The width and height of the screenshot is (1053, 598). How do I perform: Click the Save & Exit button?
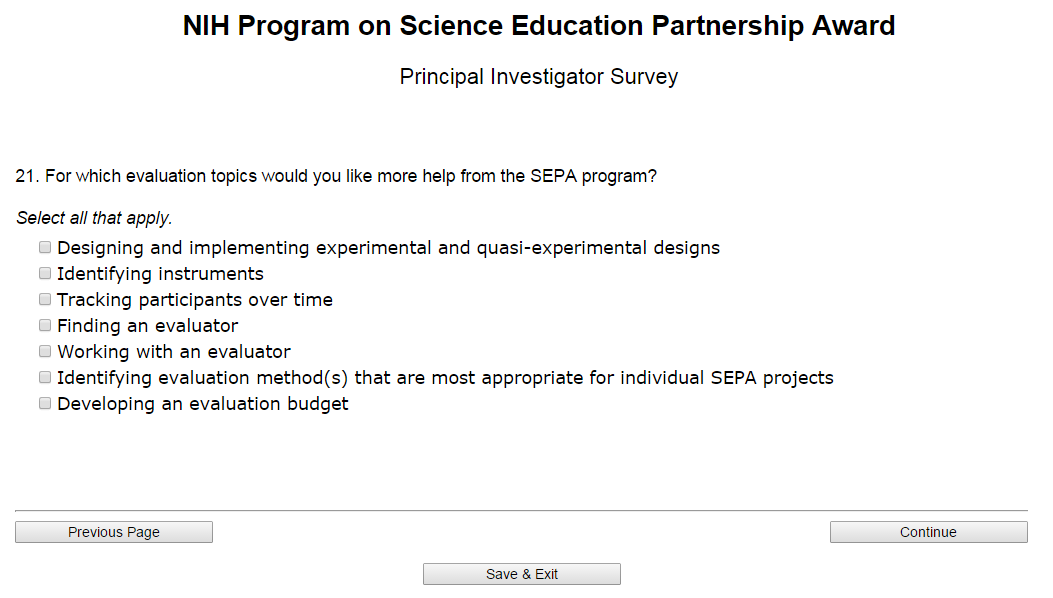522,574
